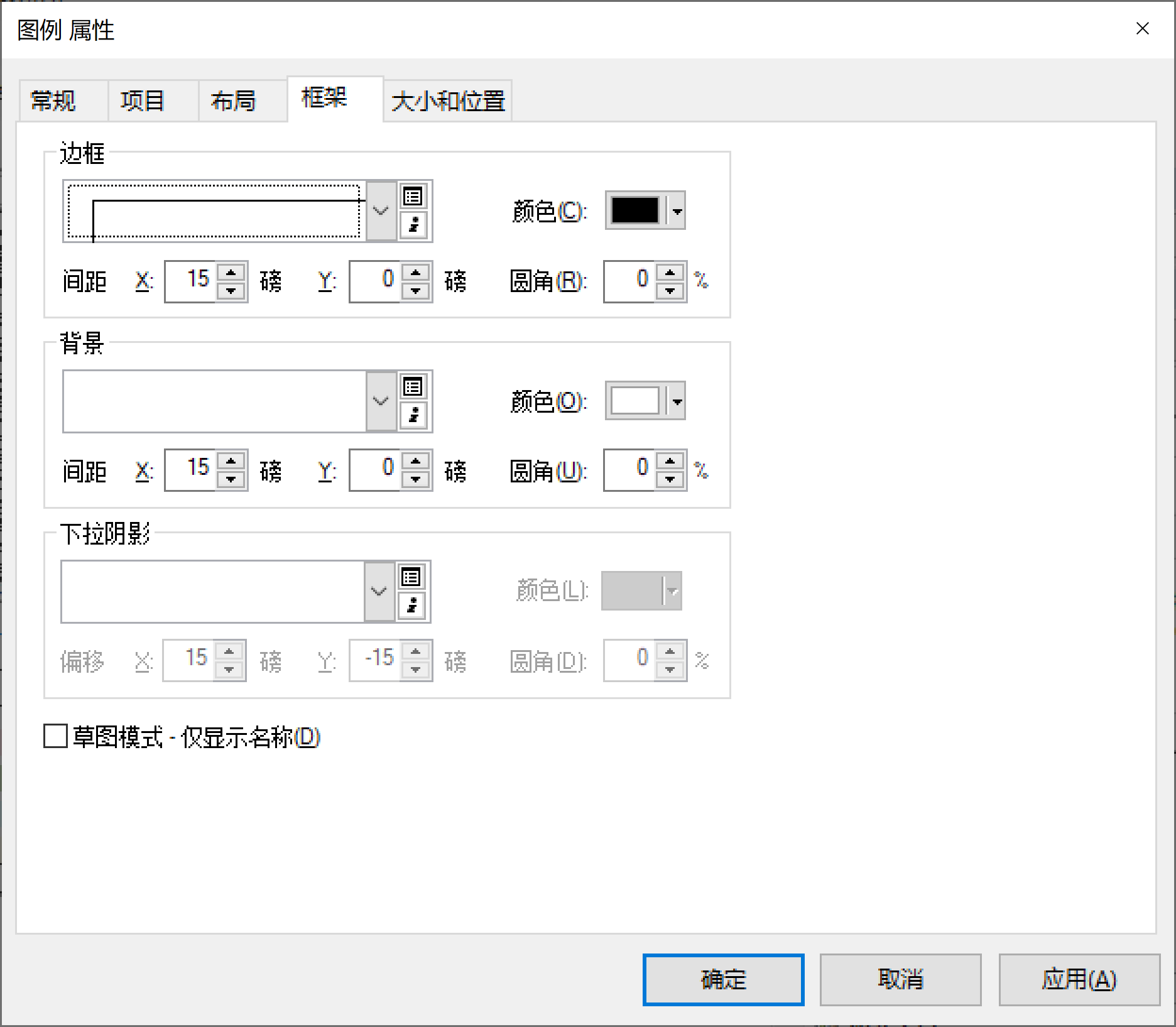Open background 颜色(O) dropdown arrow
Viewport: 1176px width, 1027px height.
(x=677, y=401)
